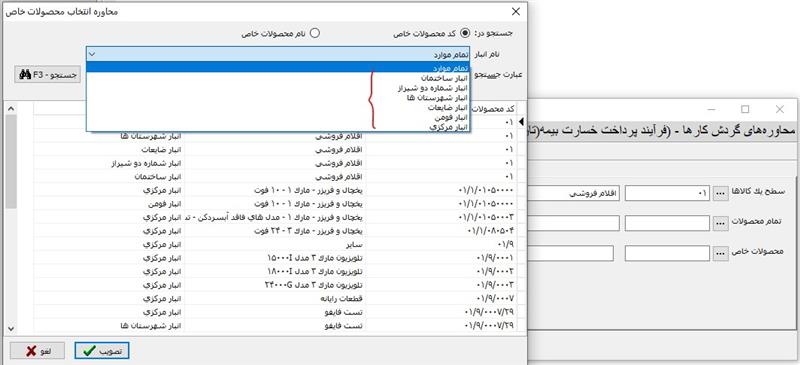The width and height of the screenshot is (800, 365).
Task: Click the red X cancel (لغو) button
Action: click(x=37, y=351)
